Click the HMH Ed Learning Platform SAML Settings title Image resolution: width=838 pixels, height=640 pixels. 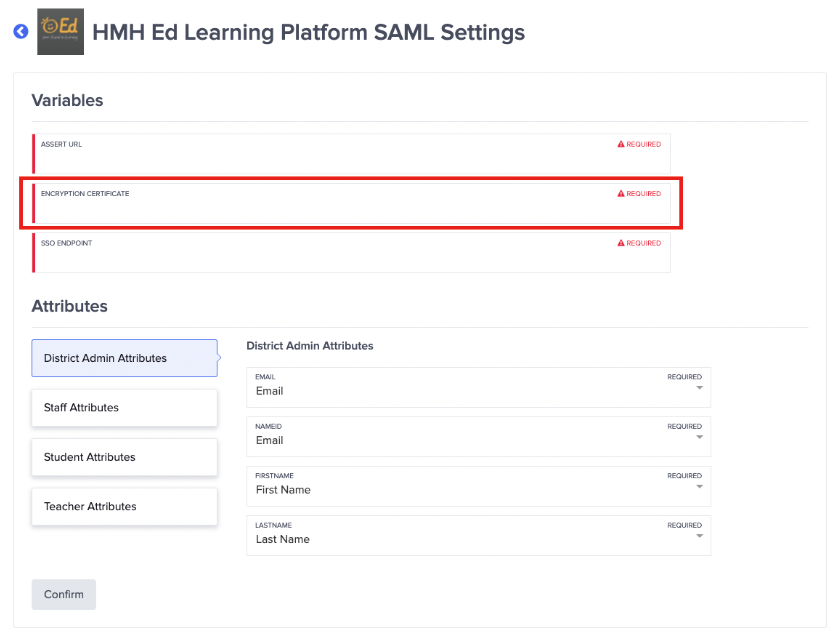(308, 32)
